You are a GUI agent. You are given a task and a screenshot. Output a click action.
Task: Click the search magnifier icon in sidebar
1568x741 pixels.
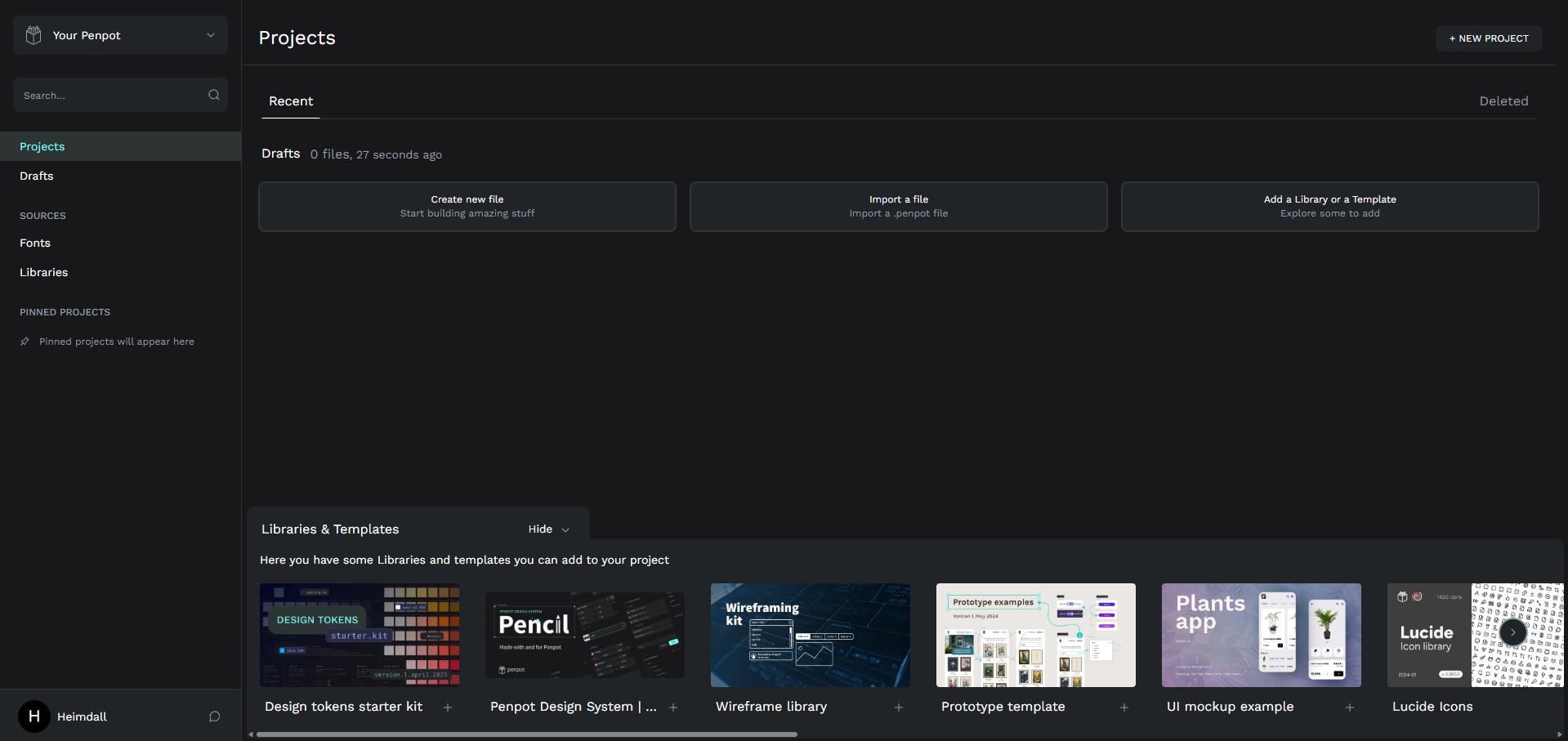point(213,95)
